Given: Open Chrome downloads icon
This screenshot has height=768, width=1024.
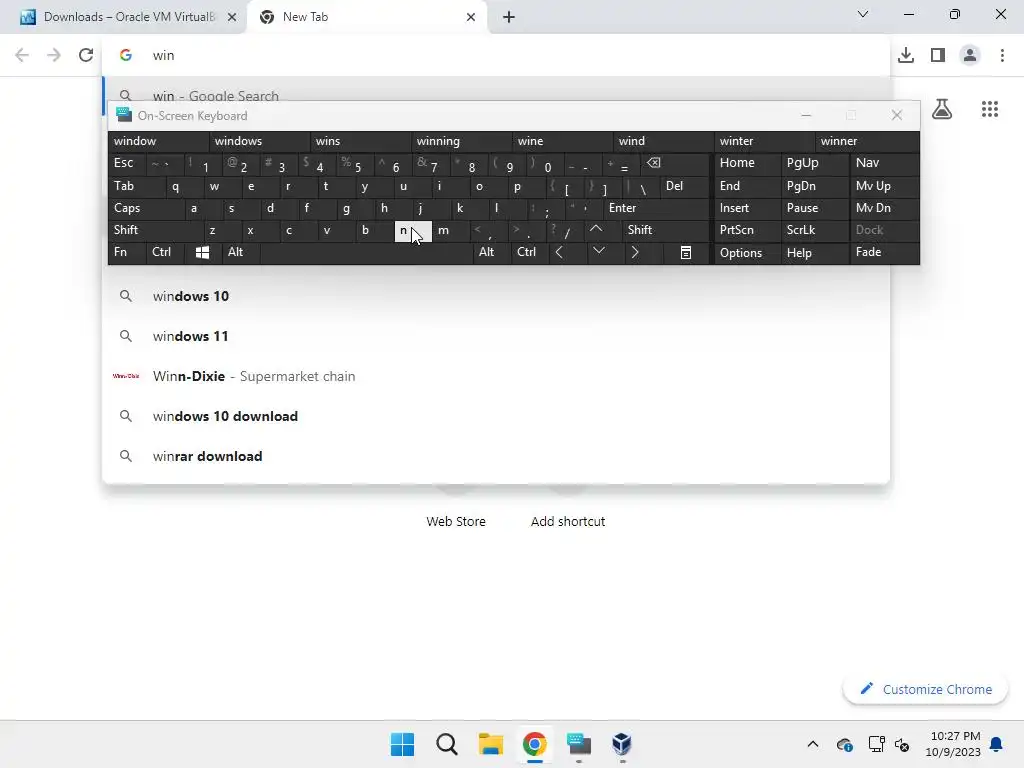Looking at the screenshot, I should tap(906, 56).
